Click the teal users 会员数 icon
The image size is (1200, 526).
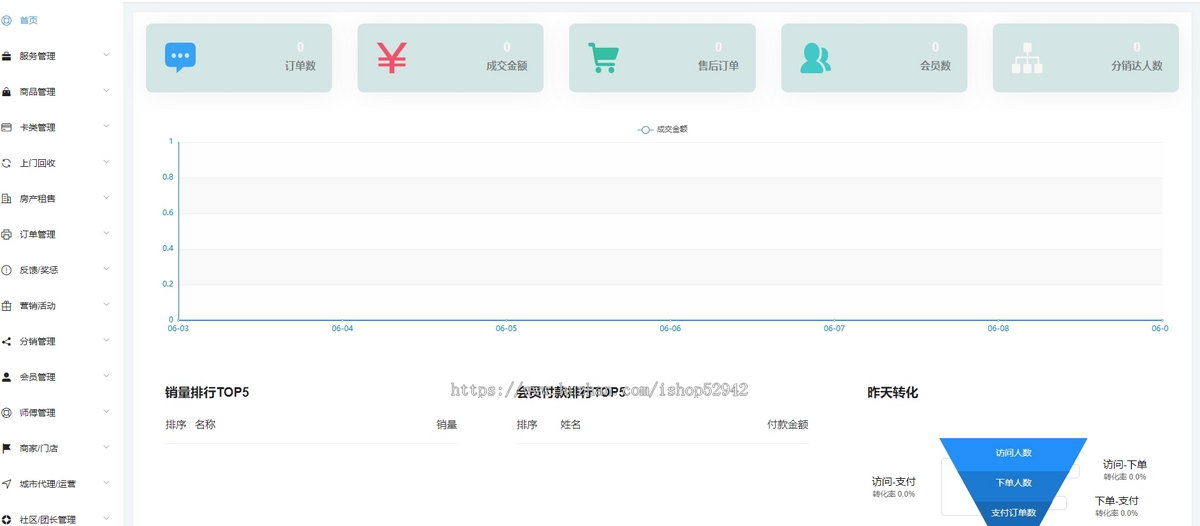pyautogui.click(x=815, y=57)
